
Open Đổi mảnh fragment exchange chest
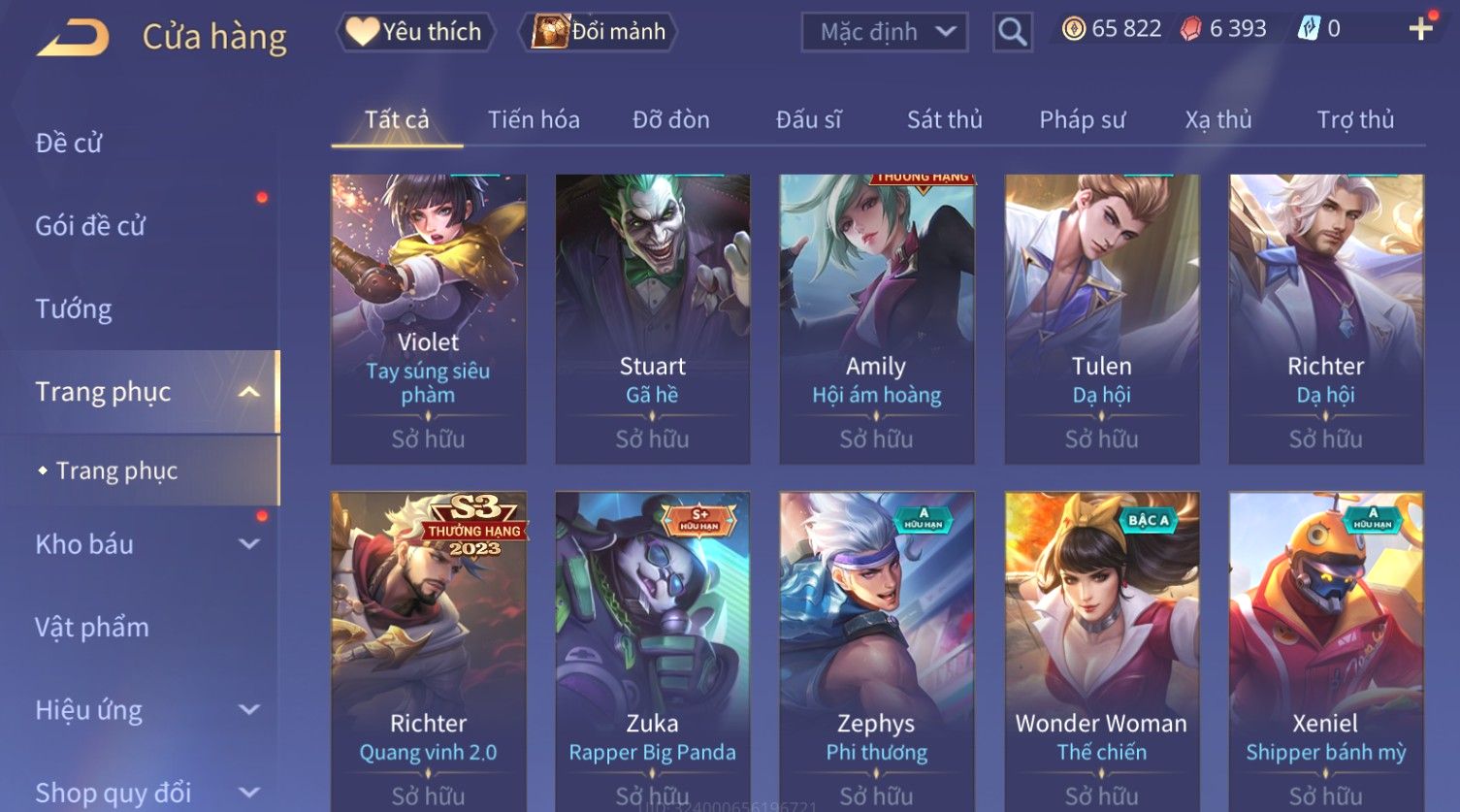598,32
